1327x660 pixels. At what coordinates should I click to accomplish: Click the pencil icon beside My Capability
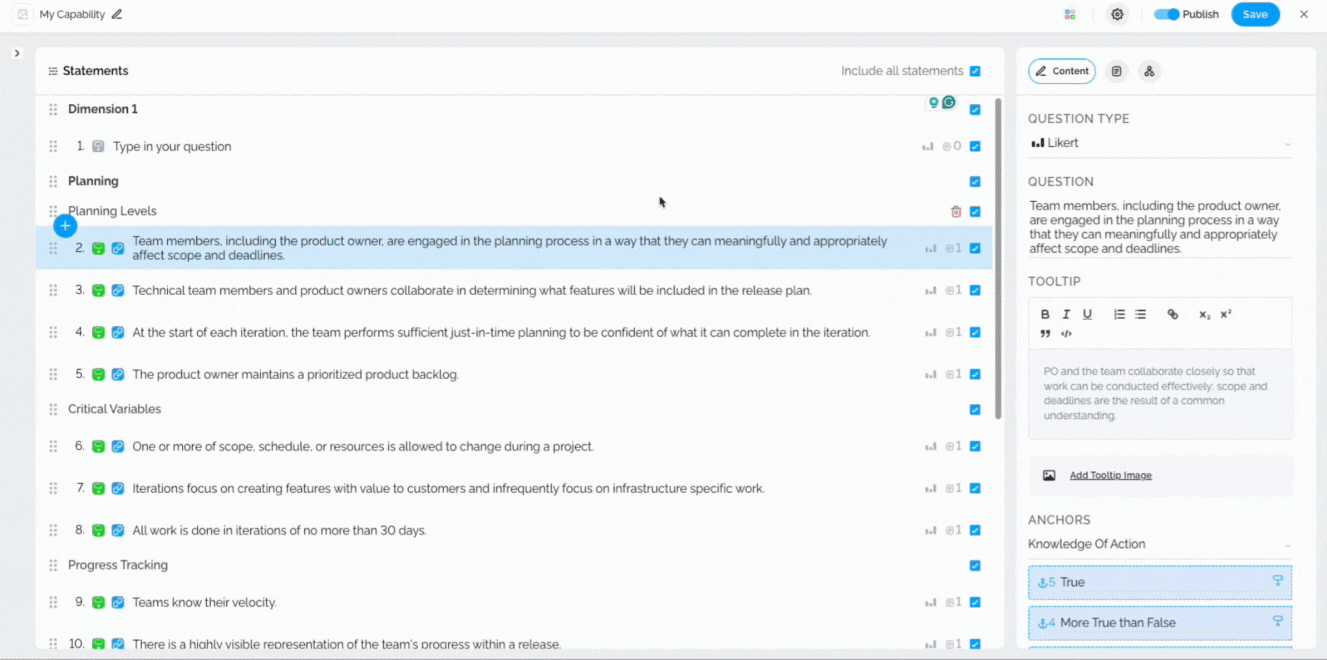pos(117,15)
